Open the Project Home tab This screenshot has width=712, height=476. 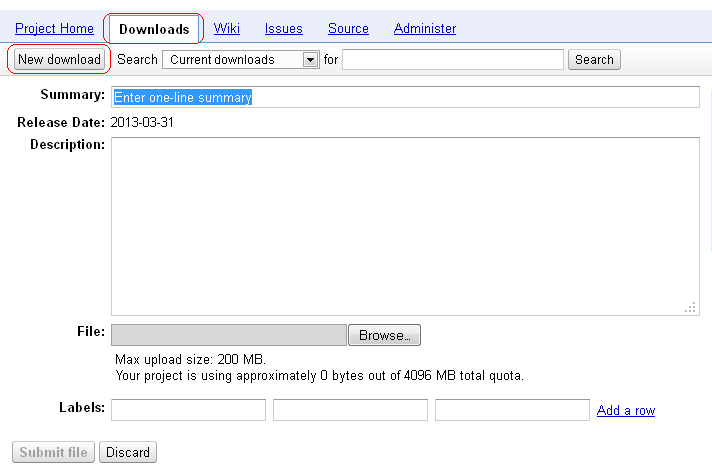pos(54,29)
